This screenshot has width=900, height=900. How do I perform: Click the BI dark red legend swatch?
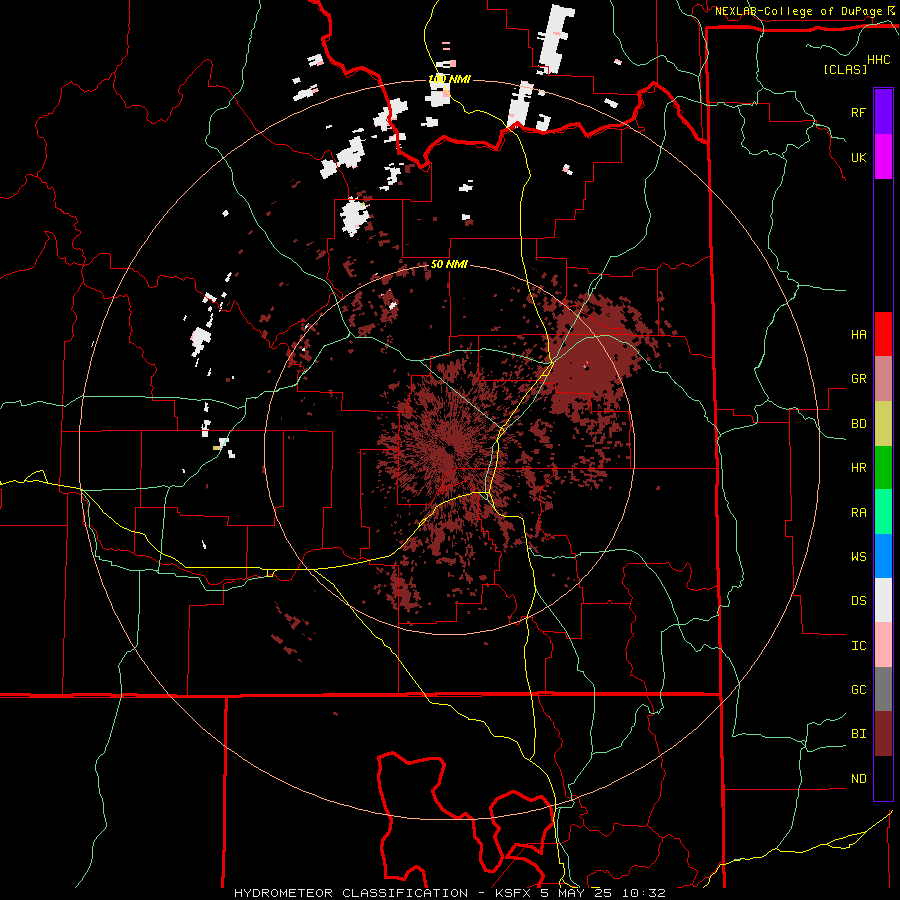click(883, 734)
